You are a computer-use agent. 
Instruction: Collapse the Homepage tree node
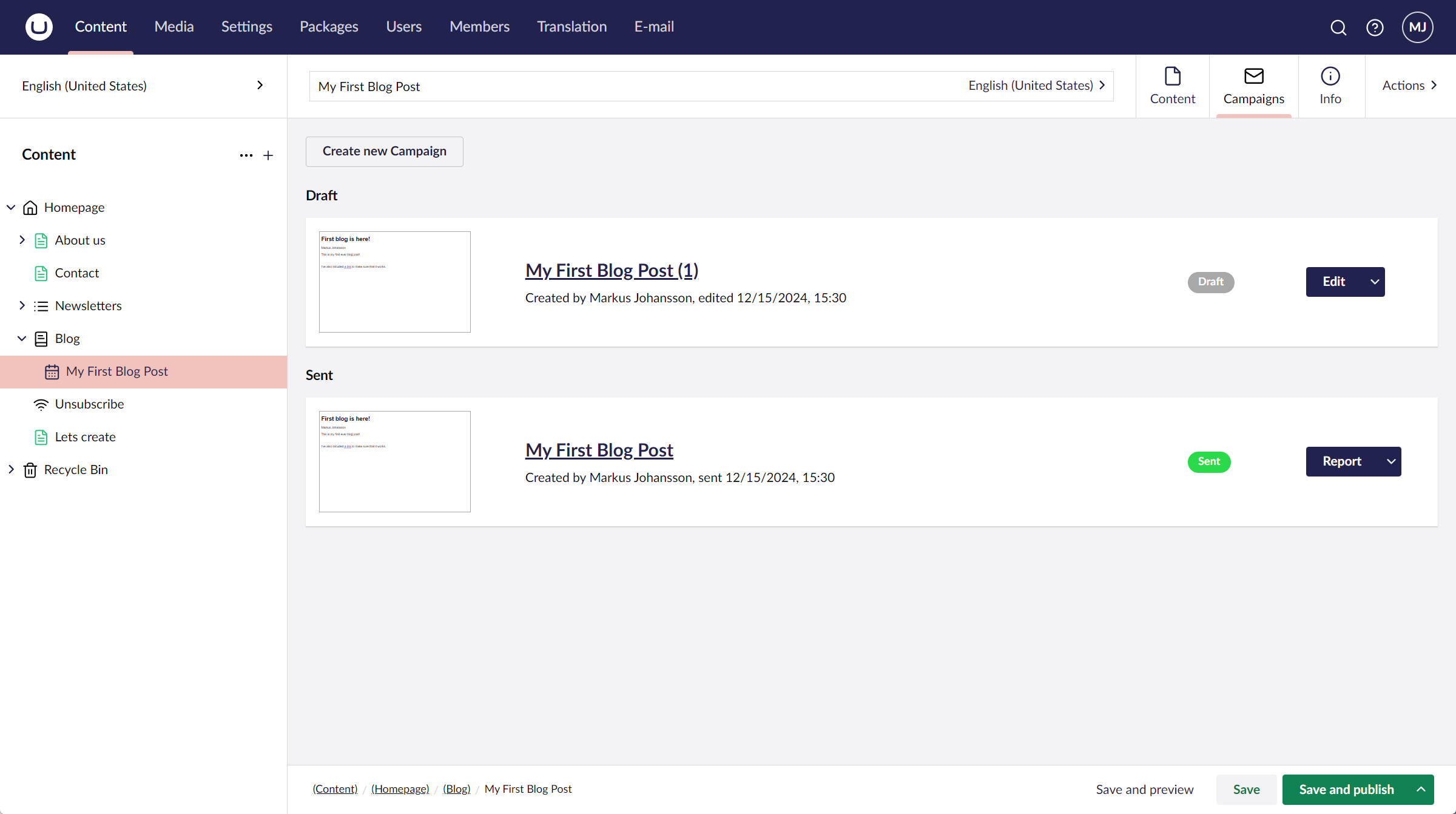tap(10, 207)
